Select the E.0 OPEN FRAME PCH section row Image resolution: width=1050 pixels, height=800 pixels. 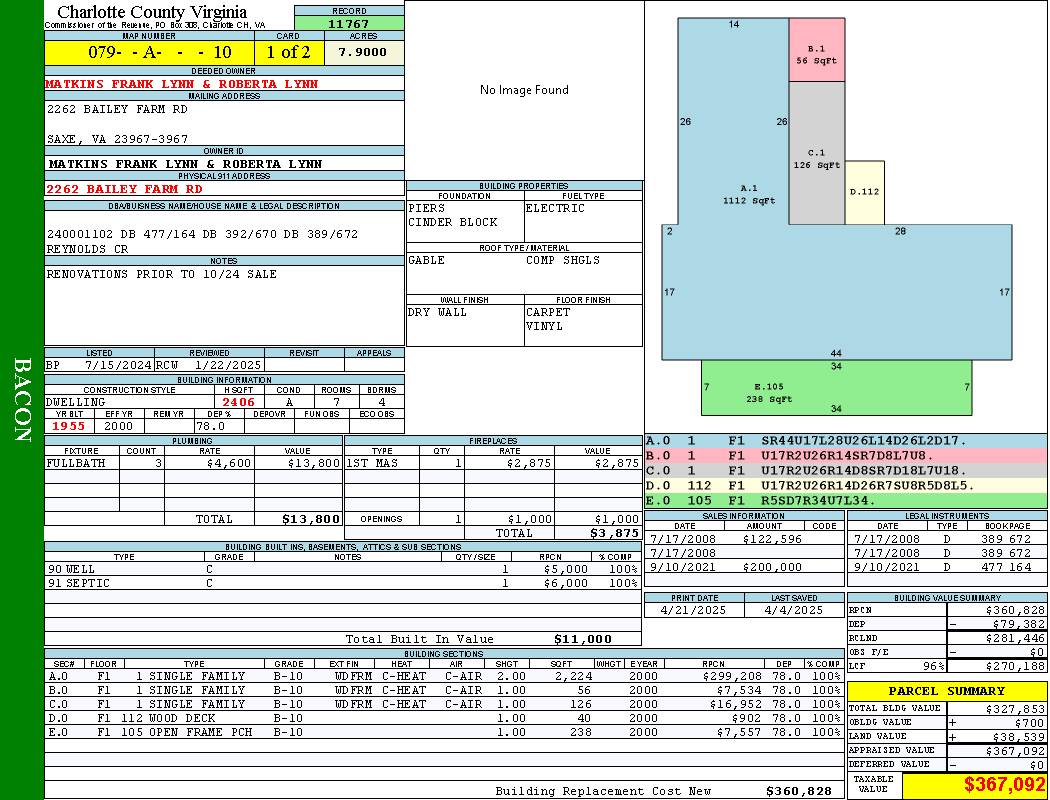point(444,732)
